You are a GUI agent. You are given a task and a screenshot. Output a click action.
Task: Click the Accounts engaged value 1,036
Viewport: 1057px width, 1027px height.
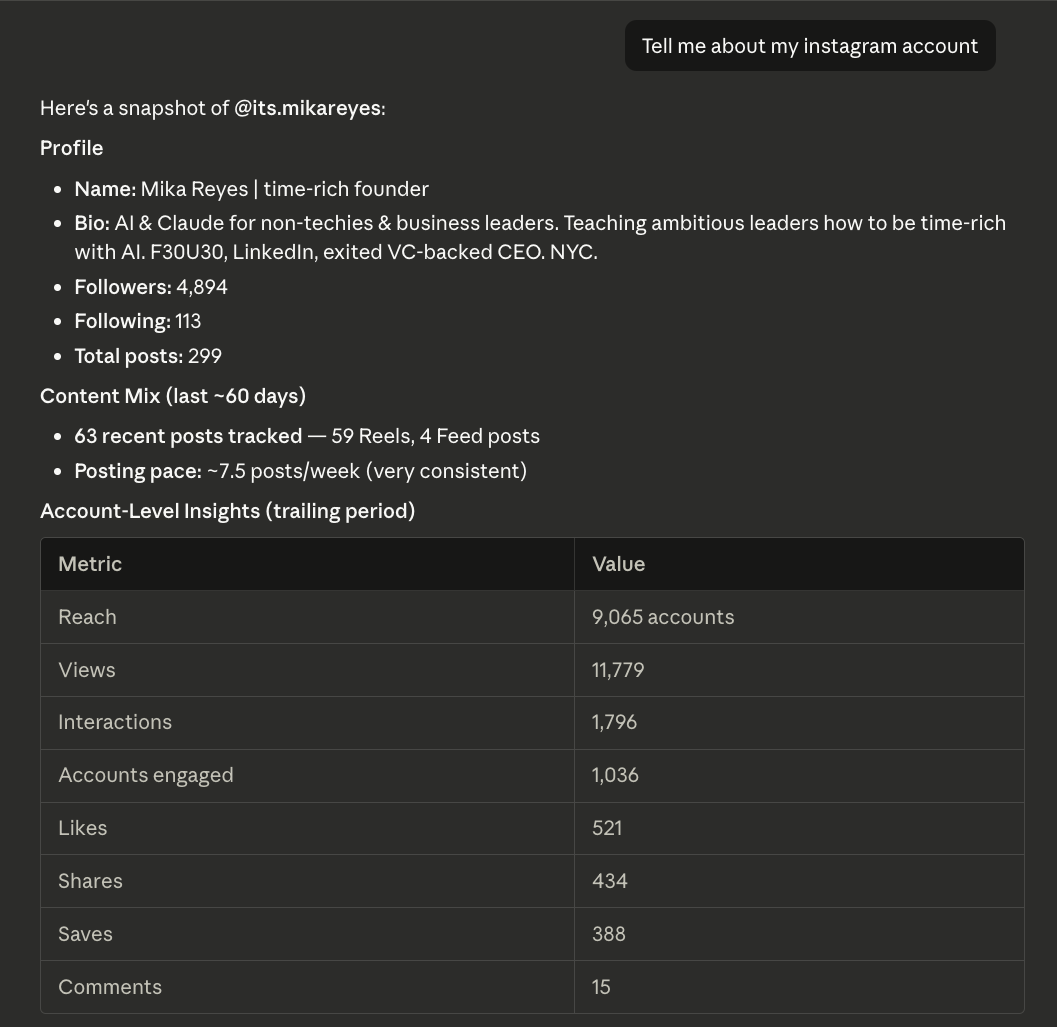click(x=615, y=775)
